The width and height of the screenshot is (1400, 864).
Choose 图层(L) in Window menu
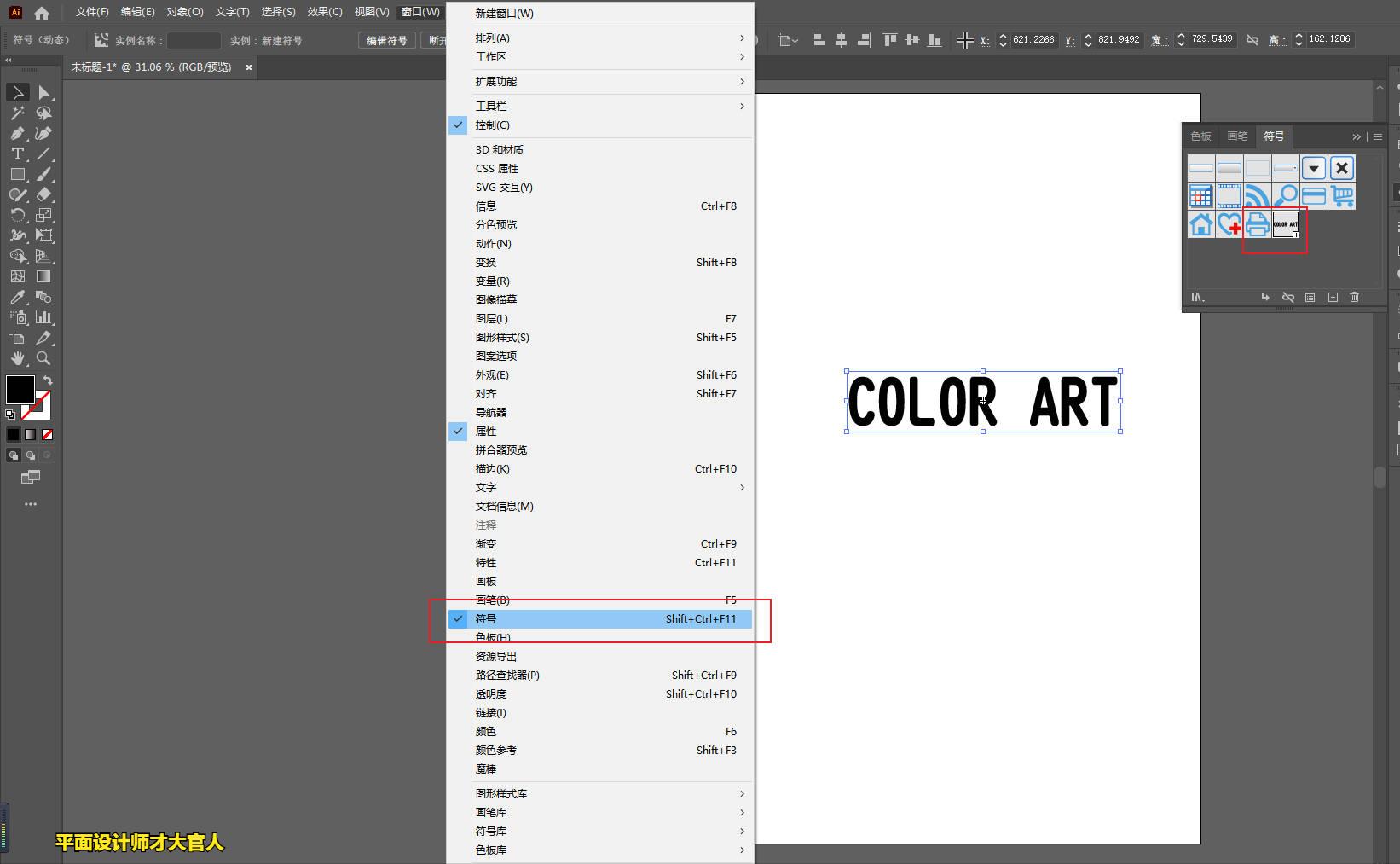coord(600,318)
